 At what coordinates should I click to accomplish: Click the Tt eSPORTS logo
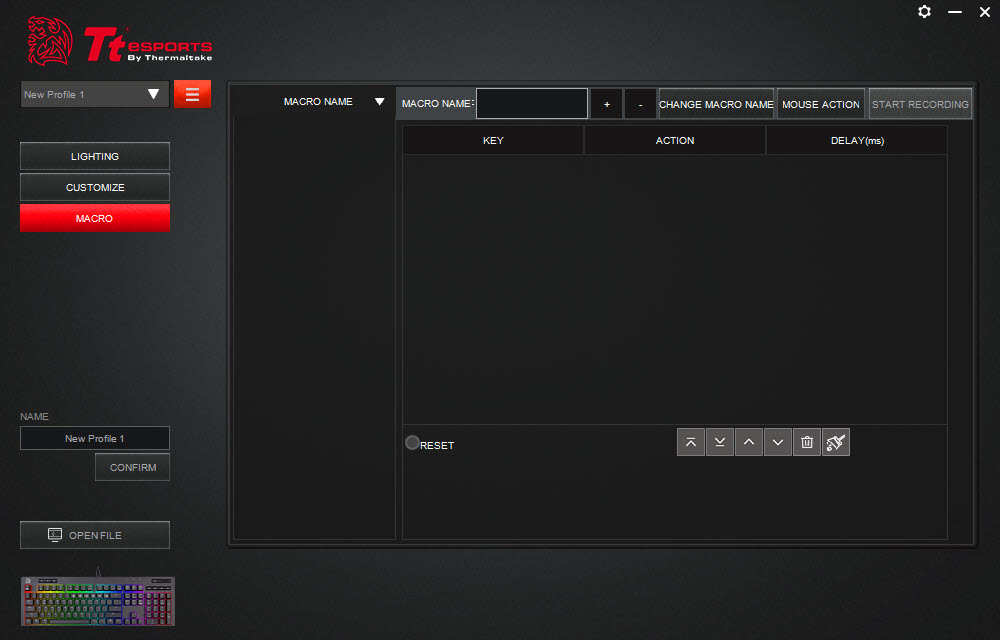click(120, 42)
